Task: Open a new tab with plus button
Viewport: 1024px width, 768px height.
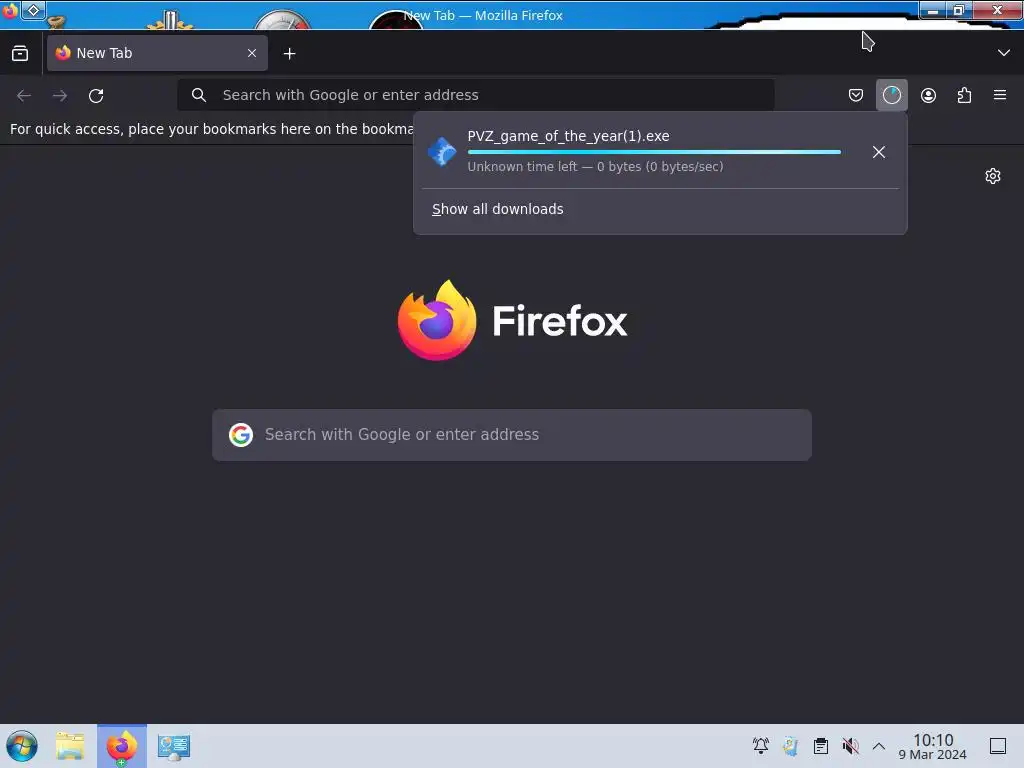Action: pyautogui.click(x=289, y=54)
